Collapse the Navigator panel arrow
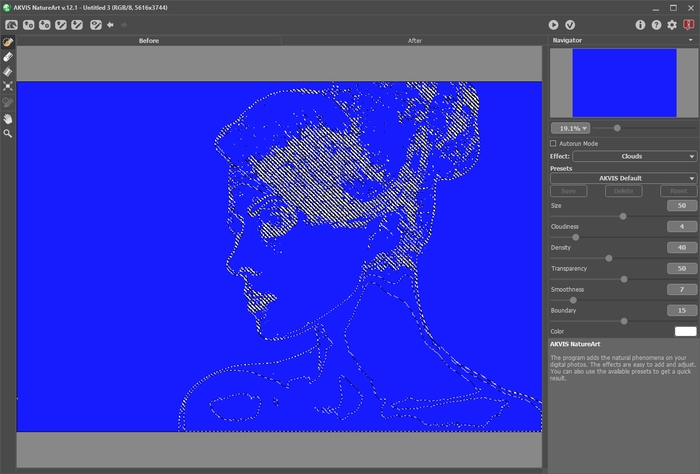The height and width of the screenshot is (474, 700). pyautogui.click(x=691, y=40)
